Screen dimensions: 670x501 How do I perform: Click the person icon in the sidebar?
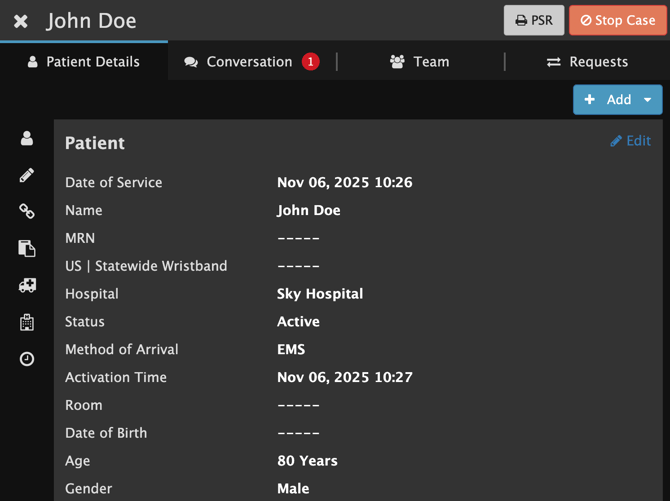(27, 139)
